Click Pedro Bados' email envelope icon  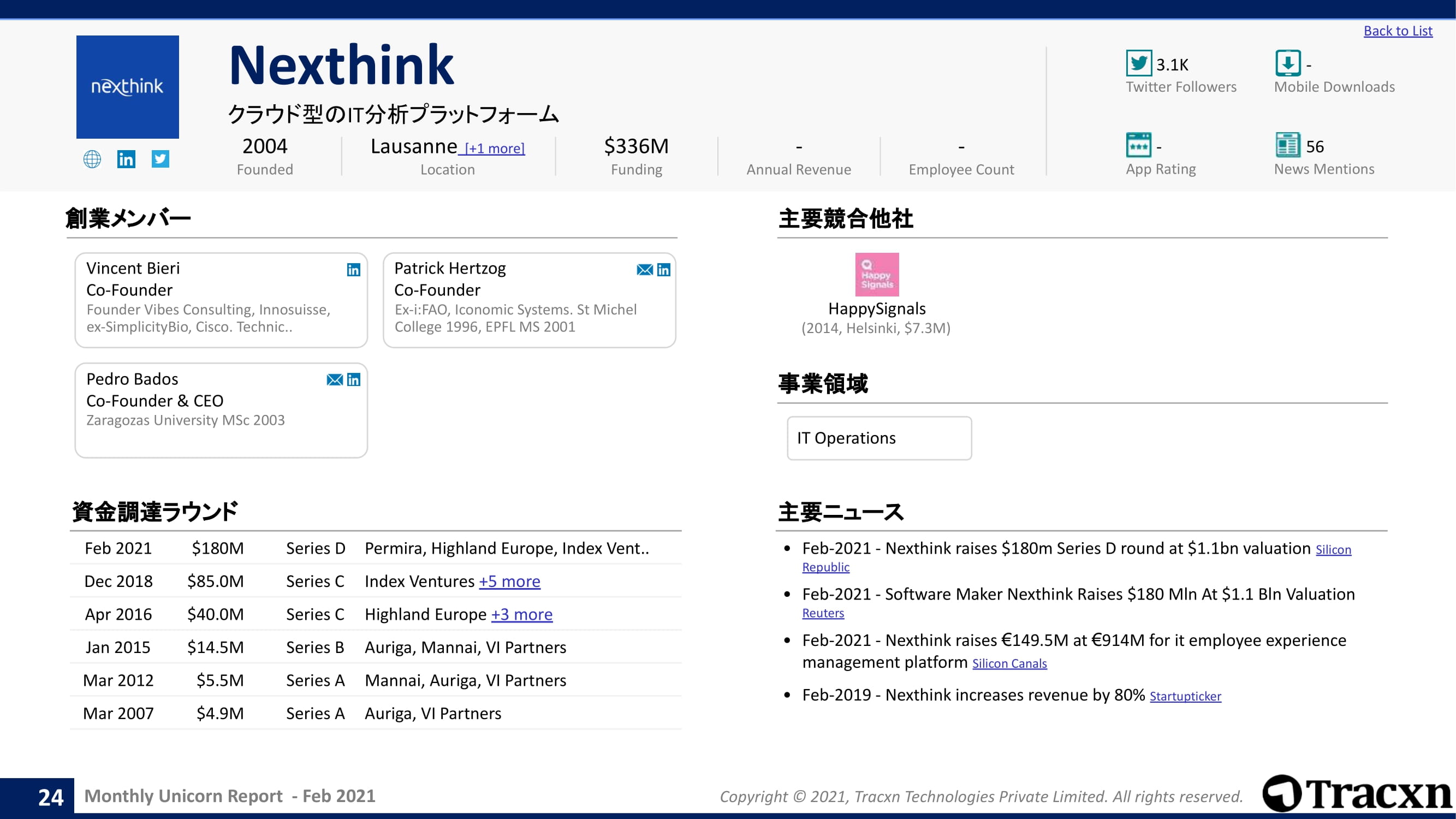[x=335, y=380]
